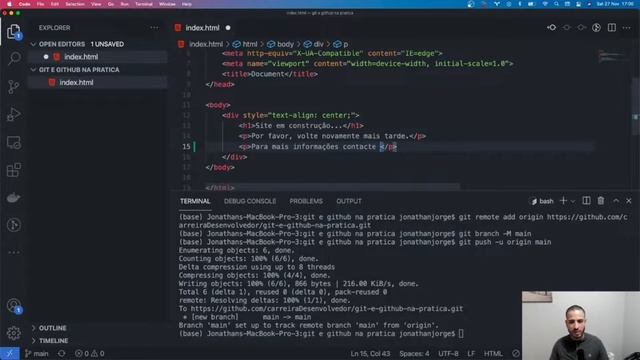640x360 pixels.
Task: Open the macOS Bluetooth menu
Action: click(520, 4)
